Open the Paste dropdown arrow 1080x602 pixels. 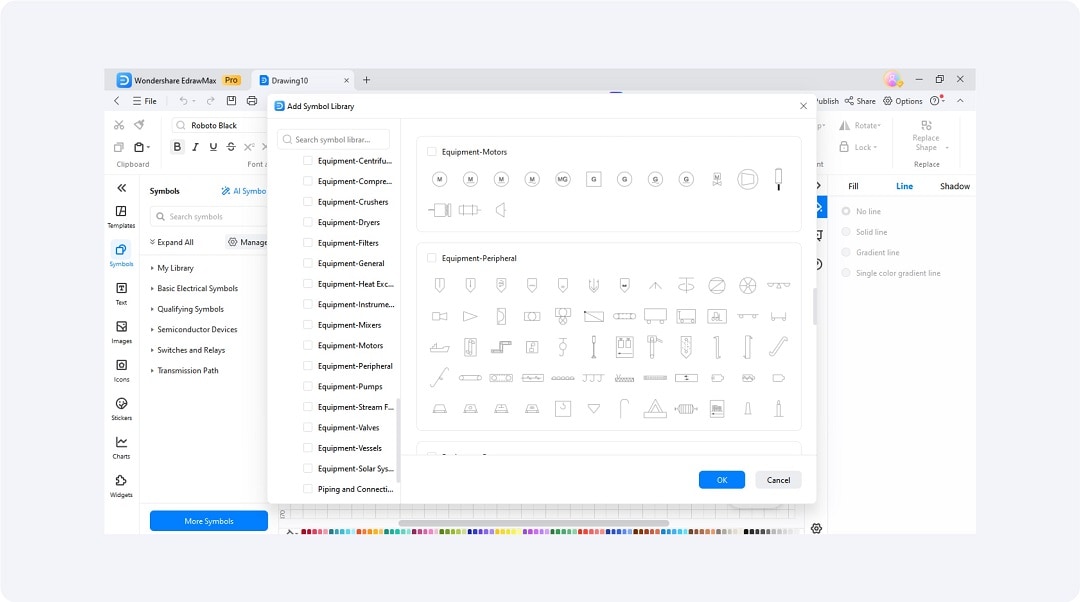click(x=148, y=147)
